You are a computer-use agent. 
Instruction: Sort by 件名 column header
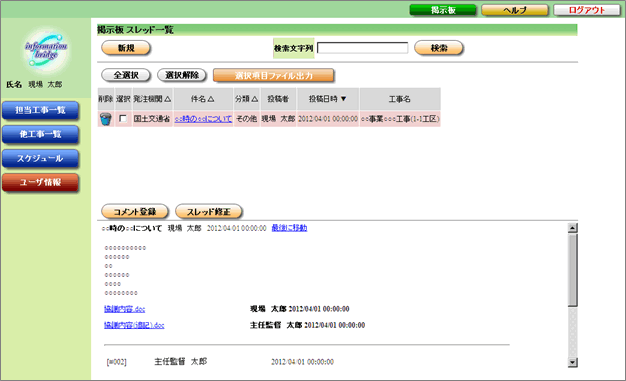[x=203, y=99]
